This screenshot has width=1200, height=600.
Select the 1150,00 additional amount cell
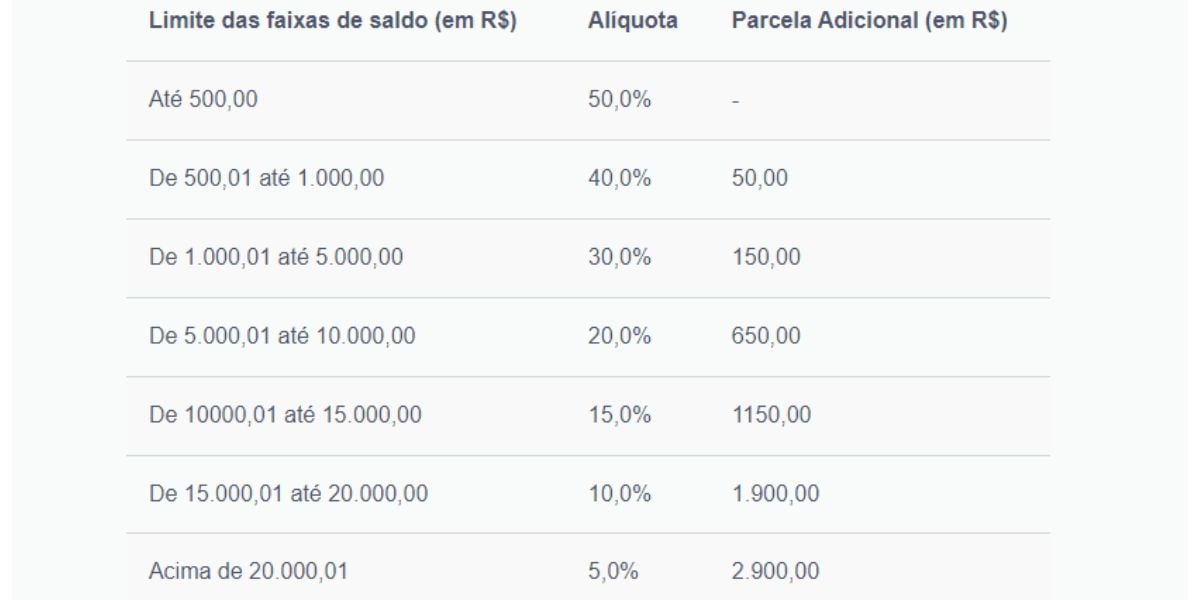pos(772,414)
